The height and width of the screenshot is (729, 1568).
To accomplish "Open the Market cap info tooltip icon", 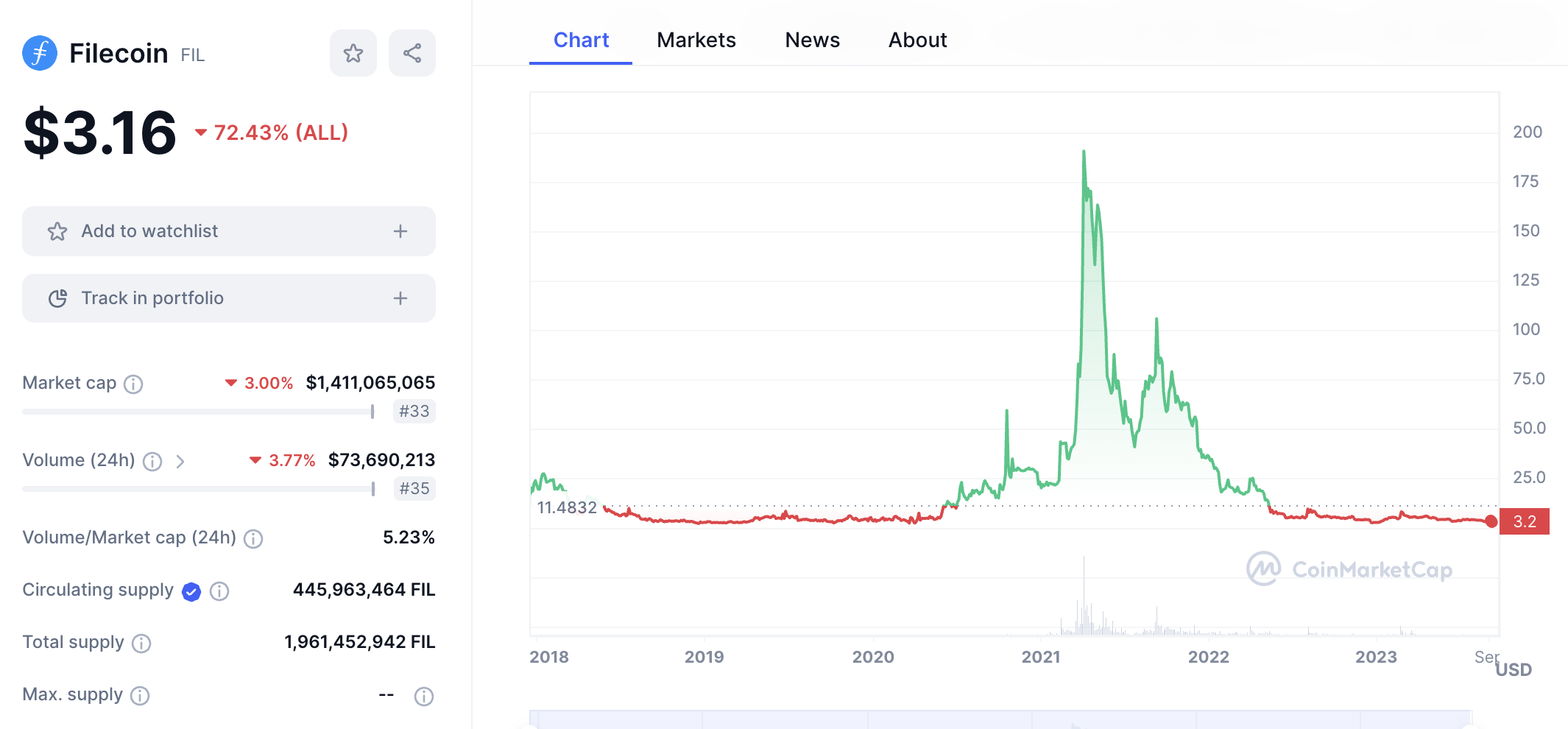I will click(x=133, y=384).
